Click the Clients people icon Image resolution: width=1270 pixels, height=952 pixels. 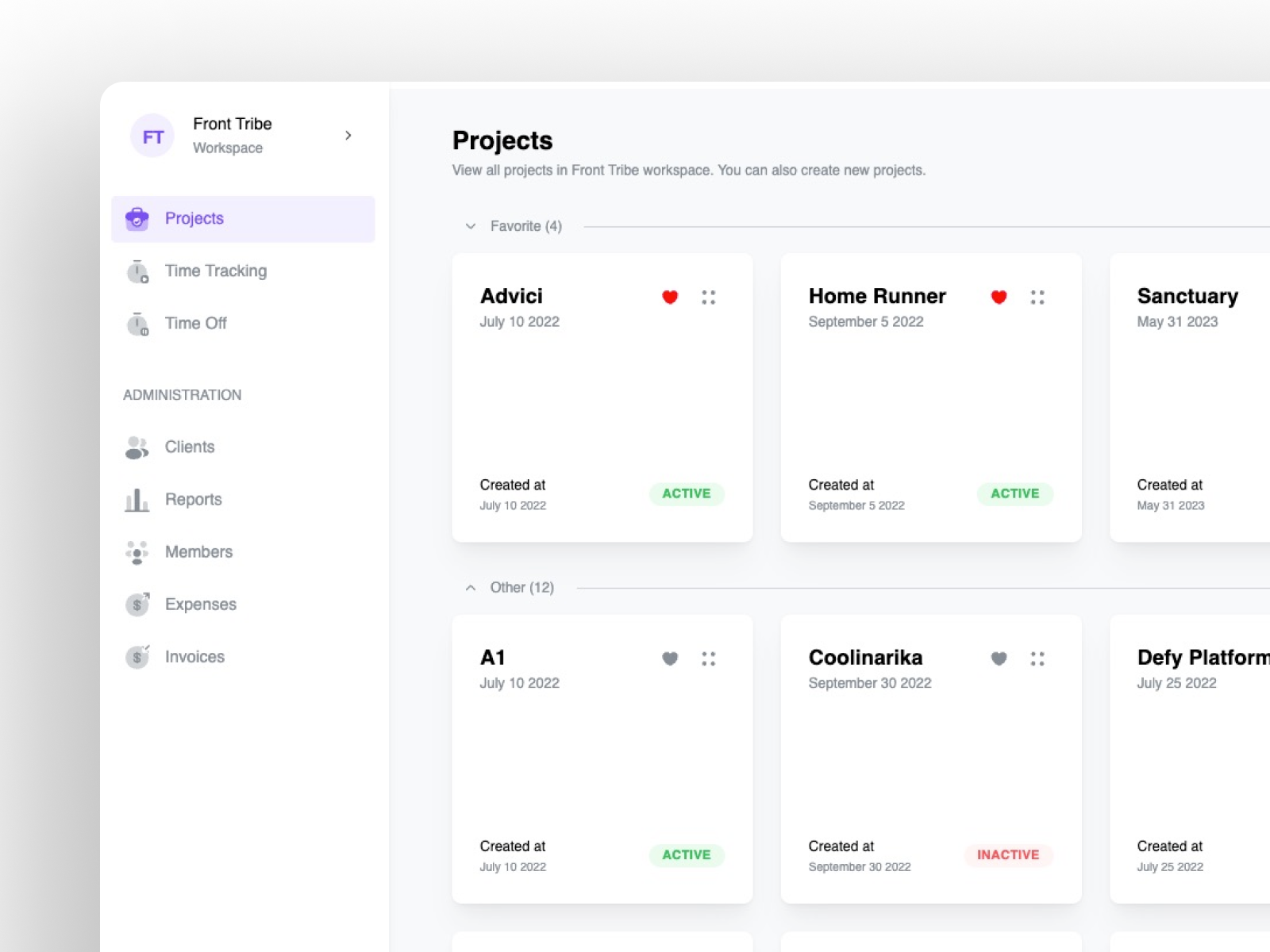pos(137,447)
